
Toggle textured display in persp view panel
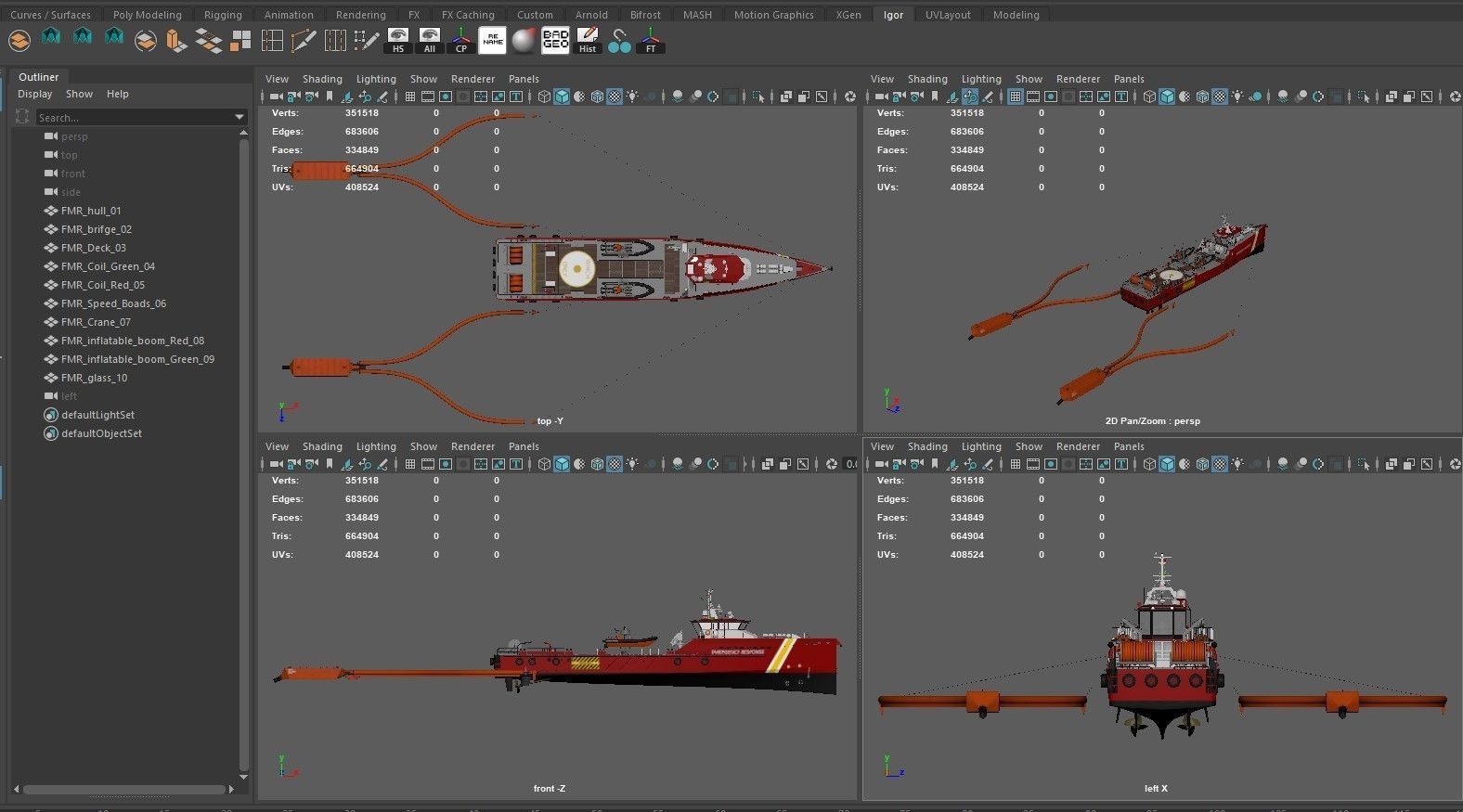1220,97
